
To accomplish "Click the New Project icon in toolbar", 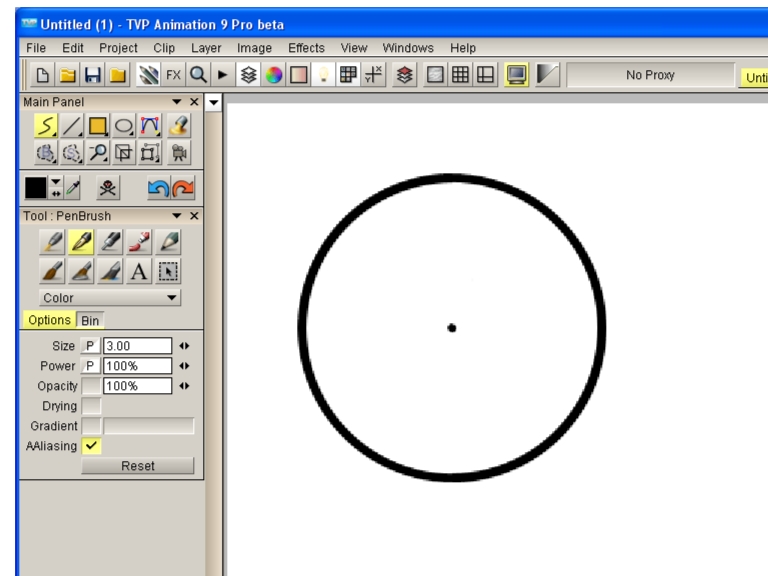I will pos(43,75).
